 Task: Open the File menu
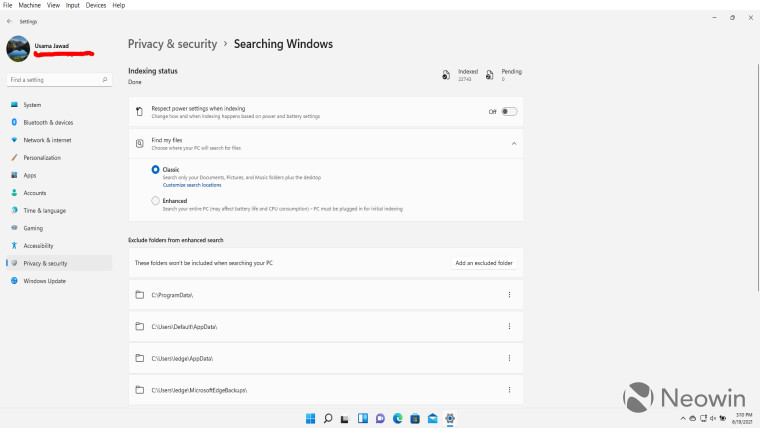pos(7,5)
